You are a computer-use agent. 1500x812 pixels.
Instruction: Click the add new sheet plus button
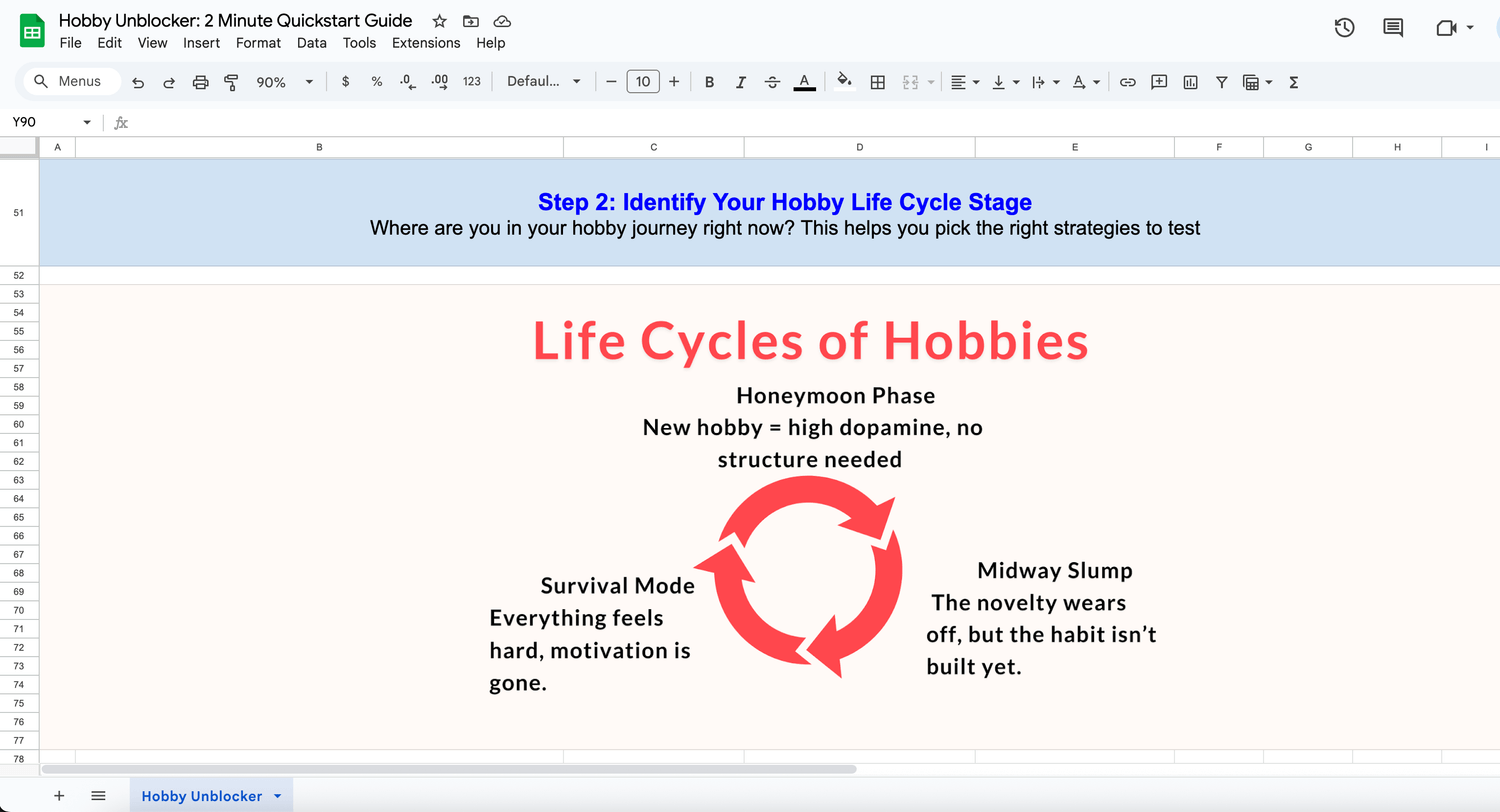click(59, 796)
